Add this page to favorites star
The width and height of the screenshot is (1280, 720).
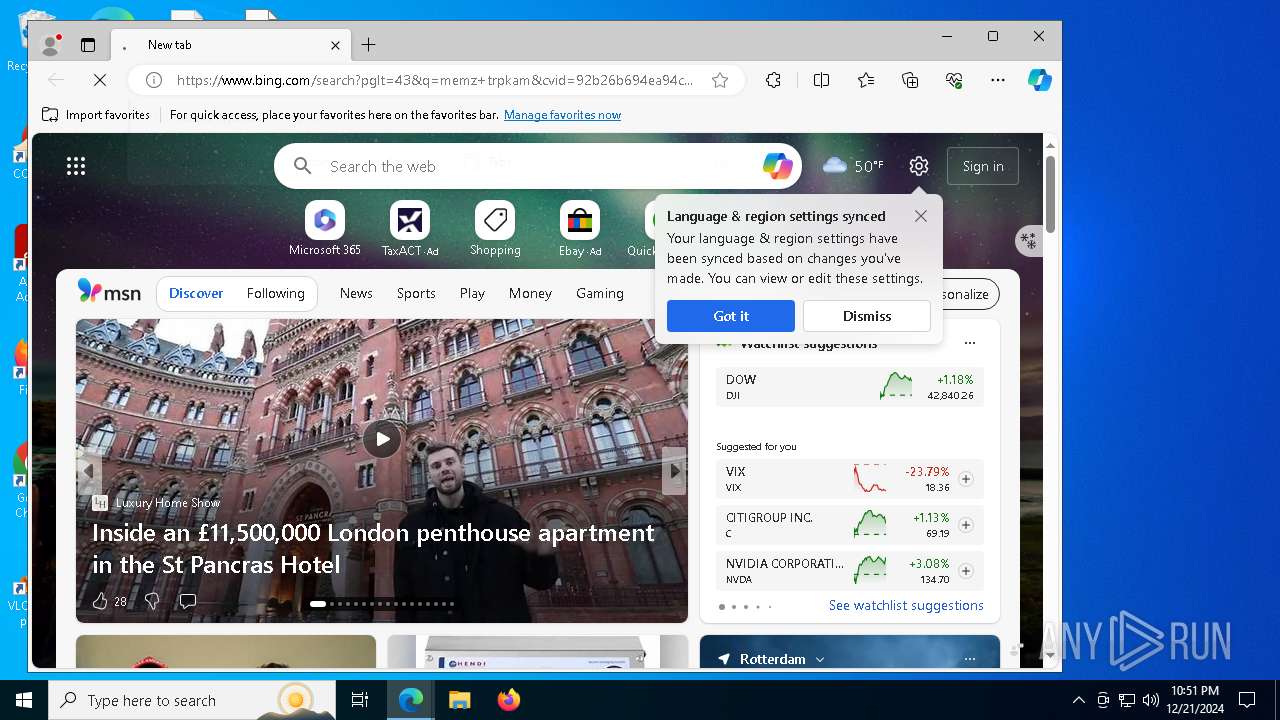[x=720, y=80]
